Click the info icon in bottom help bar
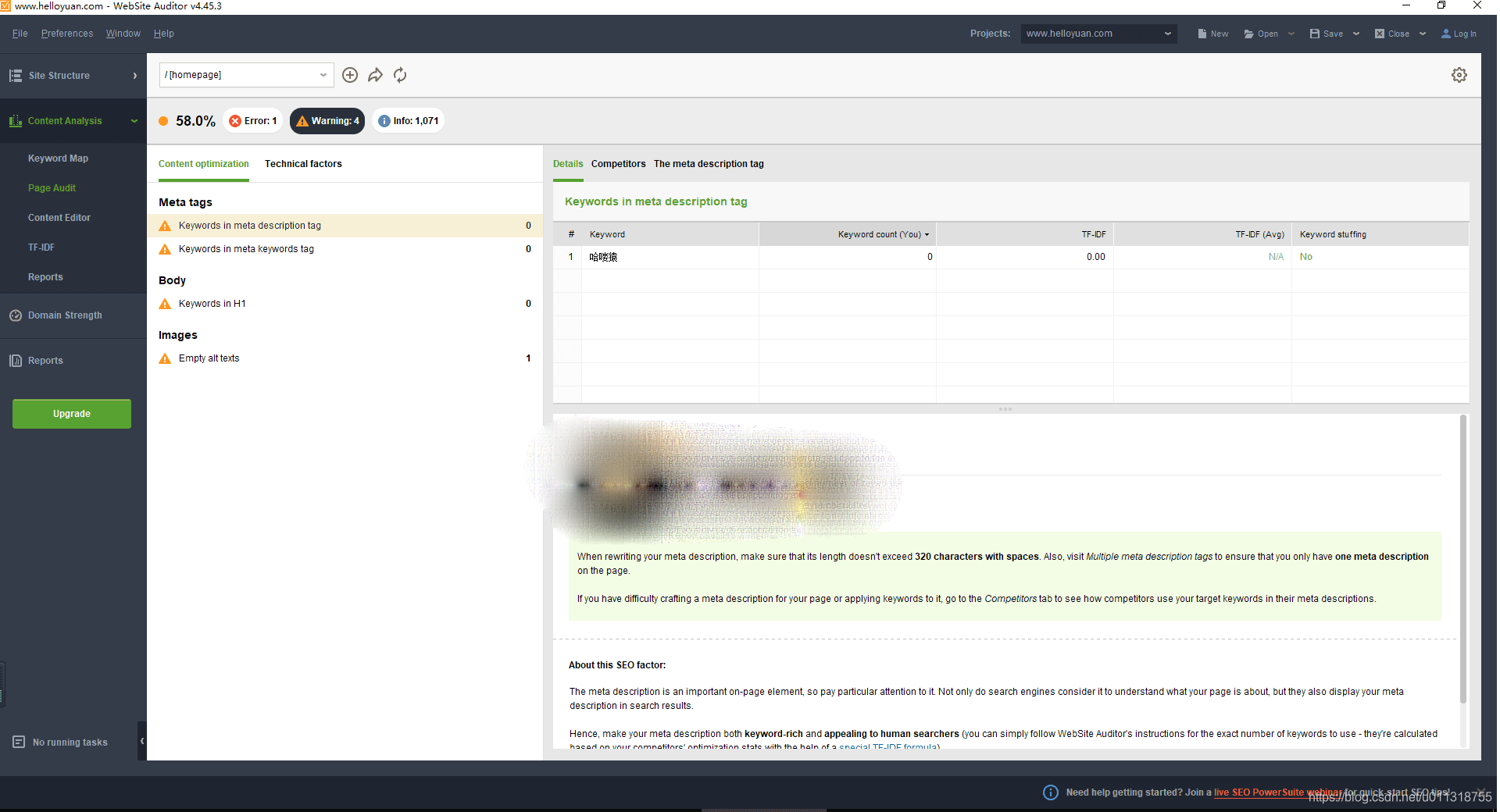 tap(1051, 792)
